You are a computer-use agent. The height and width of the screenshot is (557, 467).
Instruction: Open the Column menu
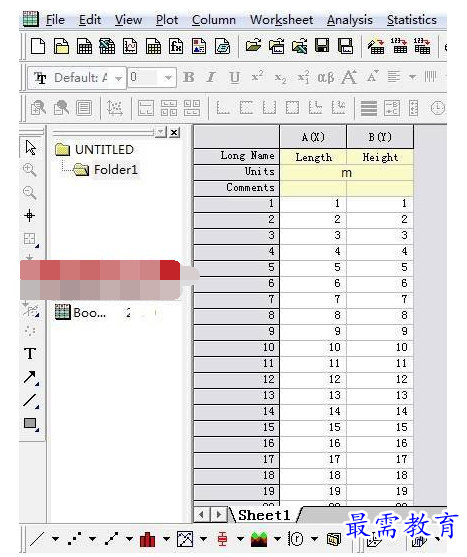[x=214, y=20]
